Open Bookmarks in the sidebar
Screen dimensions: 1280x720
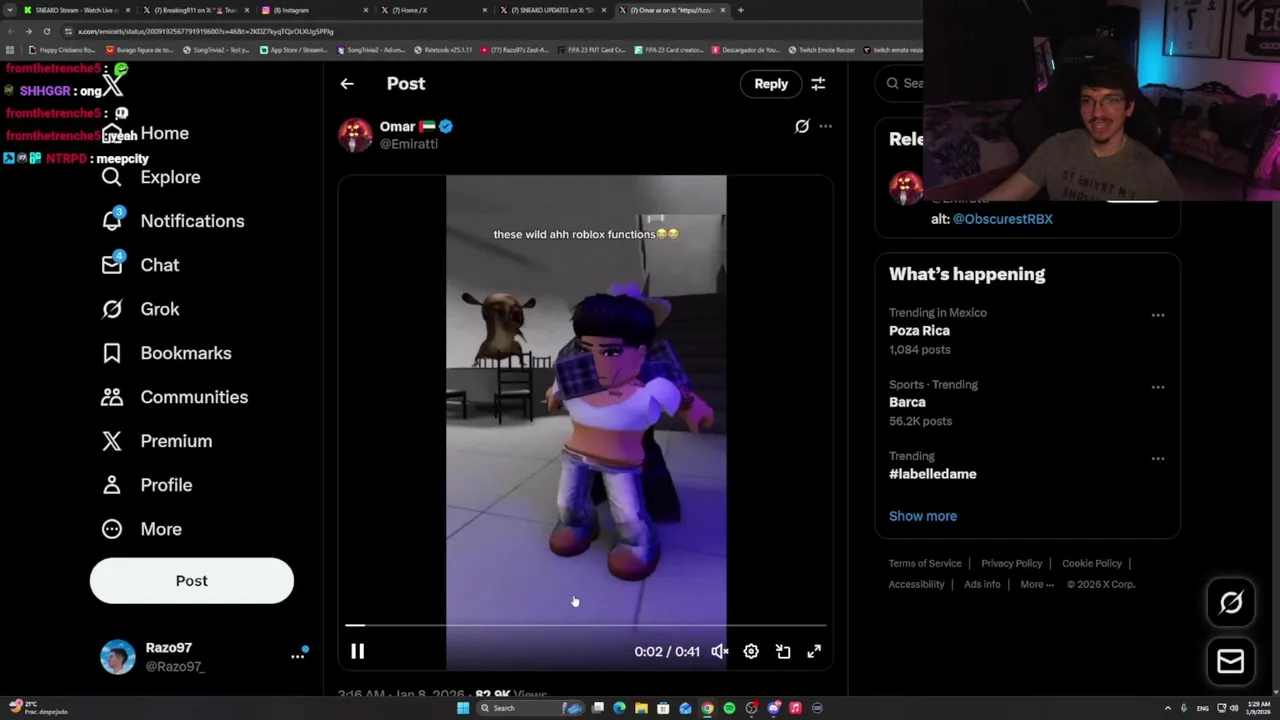click(x=166, y=353)
